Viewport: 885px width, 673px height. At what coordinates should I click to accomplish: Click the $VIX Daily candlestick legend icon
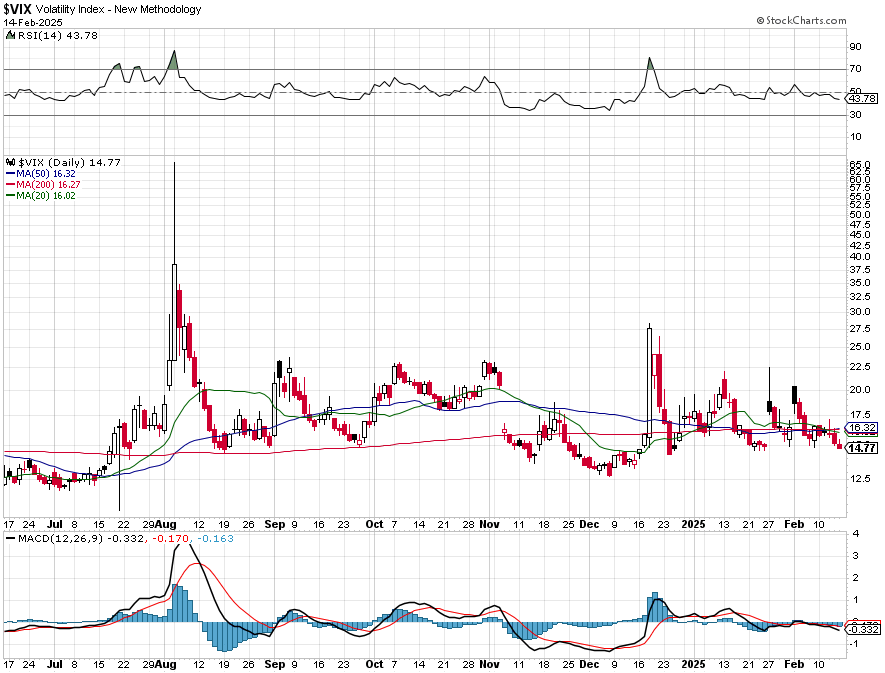point(10,163)
